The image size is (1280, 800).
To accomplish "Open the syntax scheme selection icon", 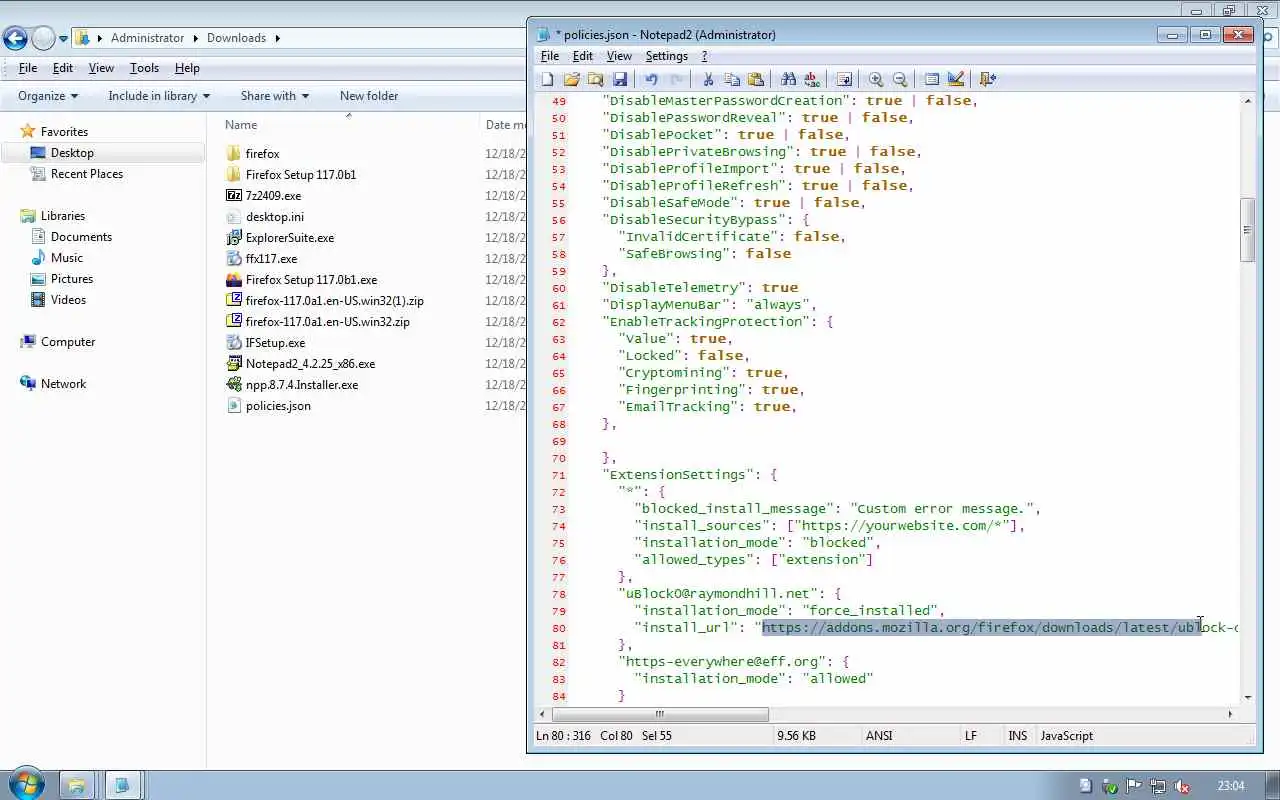I will click(x=932, y=79).
